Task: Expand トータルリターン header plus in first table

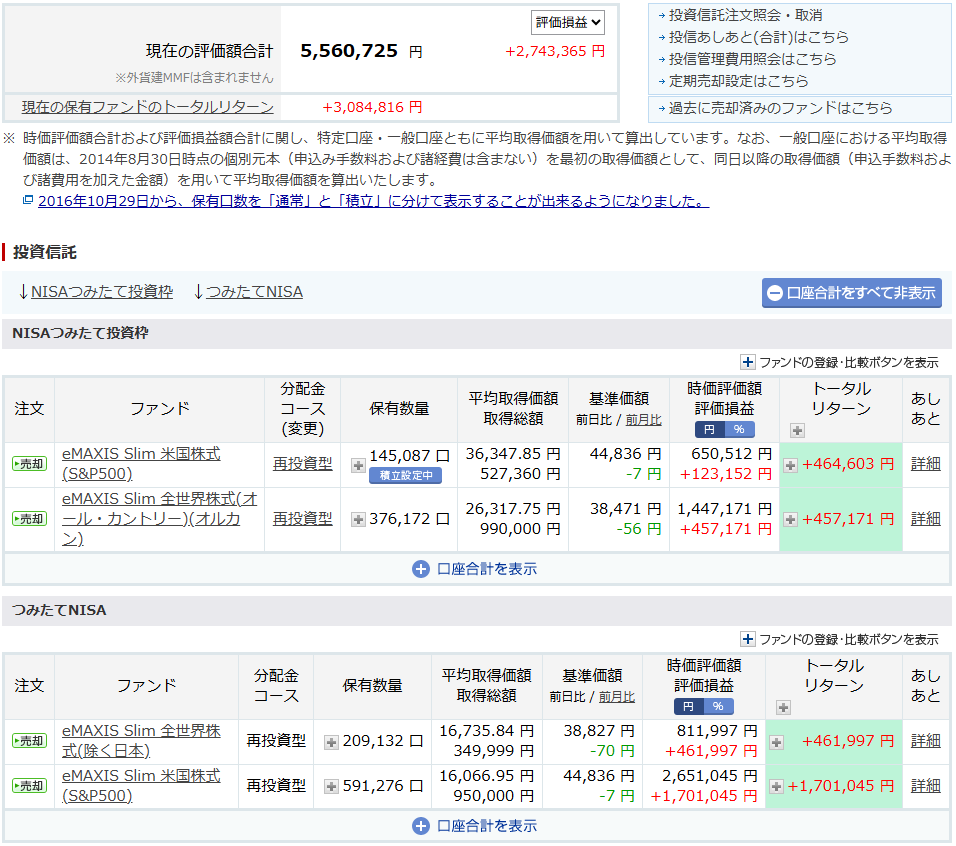Action: pos(797,430)
